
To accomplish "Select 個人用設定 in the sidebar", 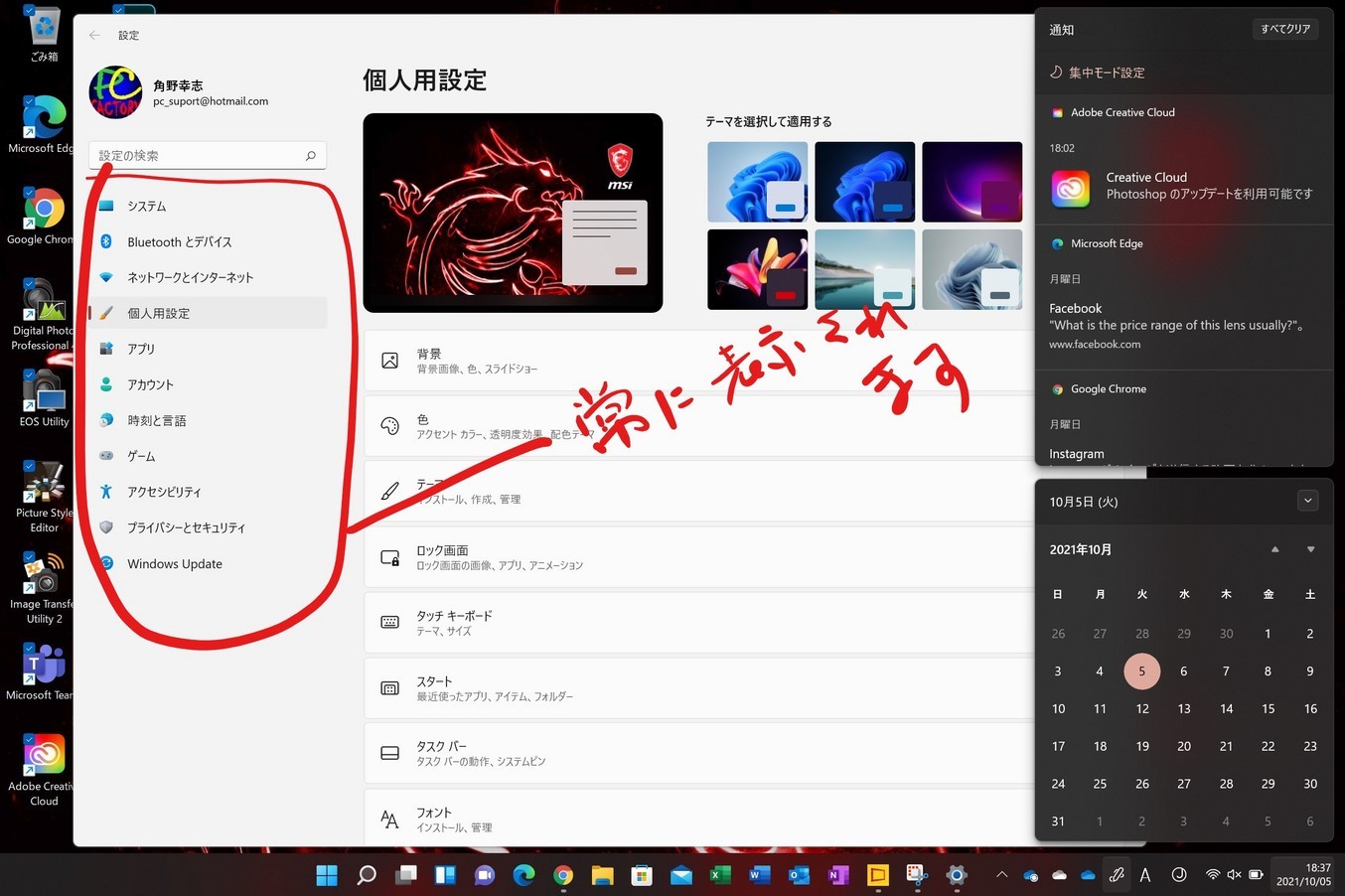I will click(208, 313).
